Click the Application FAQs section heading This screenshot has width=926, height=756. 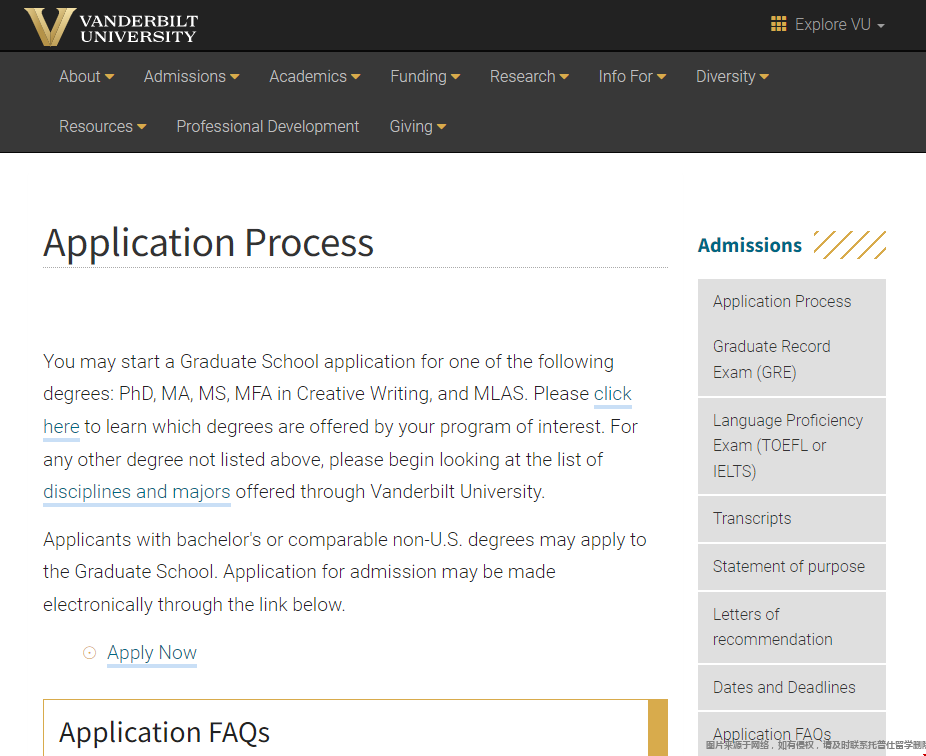click(164, 732)
